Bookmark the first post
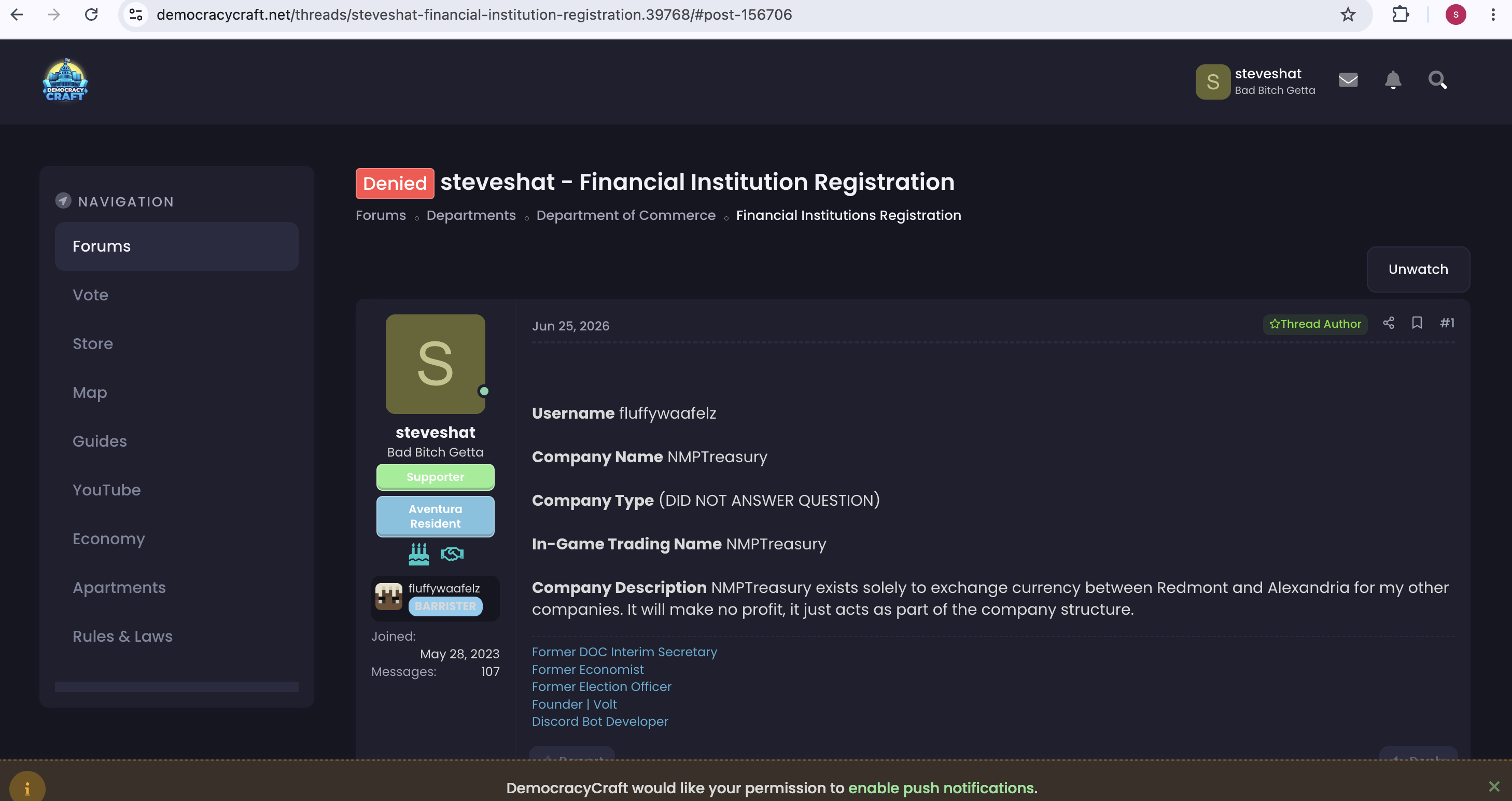The width and height of the screenshot is (1512, 801). point(1417,323)
